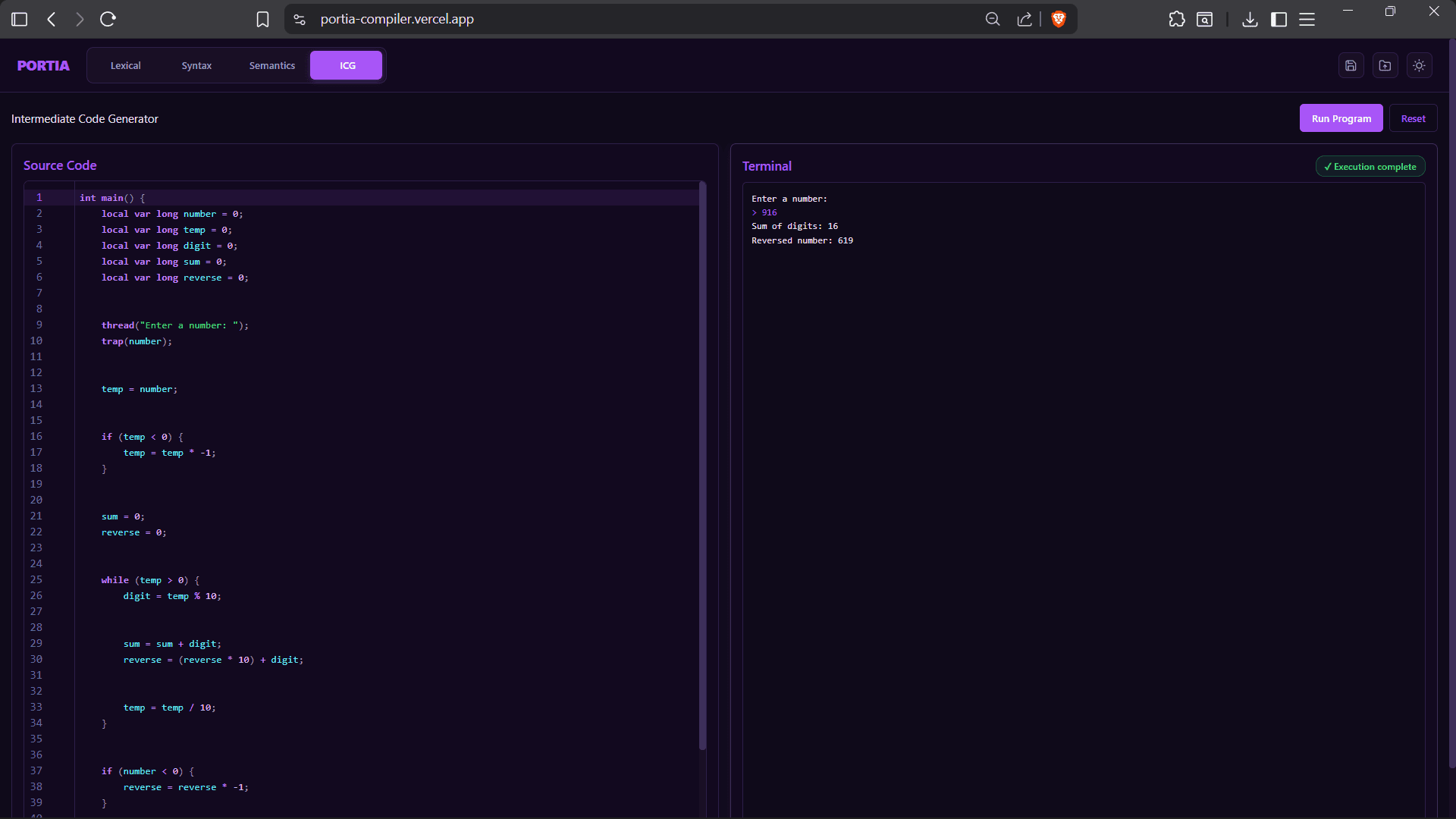Image resolution: width=1456 pixels, height=819 pixels.
Task: Open the browser downloads icon
Action: click(x=1250, y=19)
